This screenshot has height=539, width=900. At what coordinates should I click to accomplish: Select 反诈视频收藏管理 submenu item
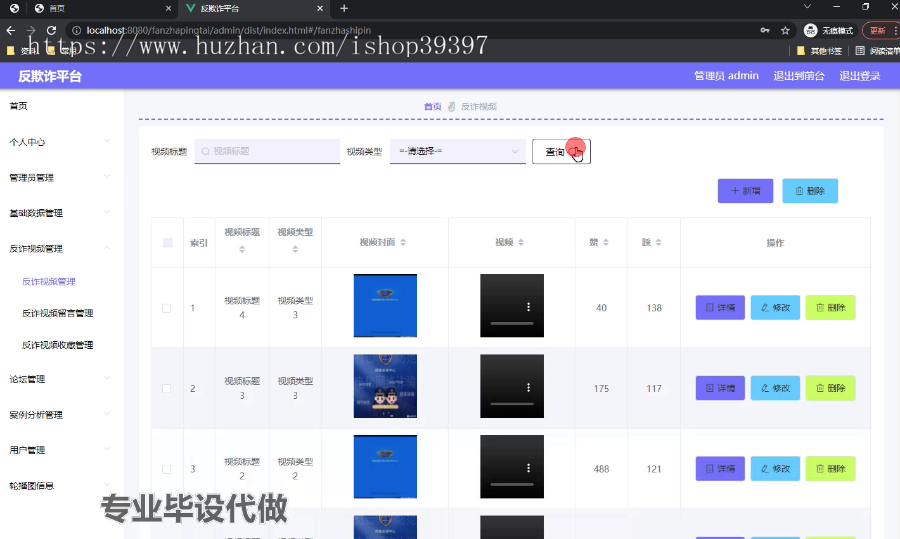pyautogui.click(x=57, y=345)
